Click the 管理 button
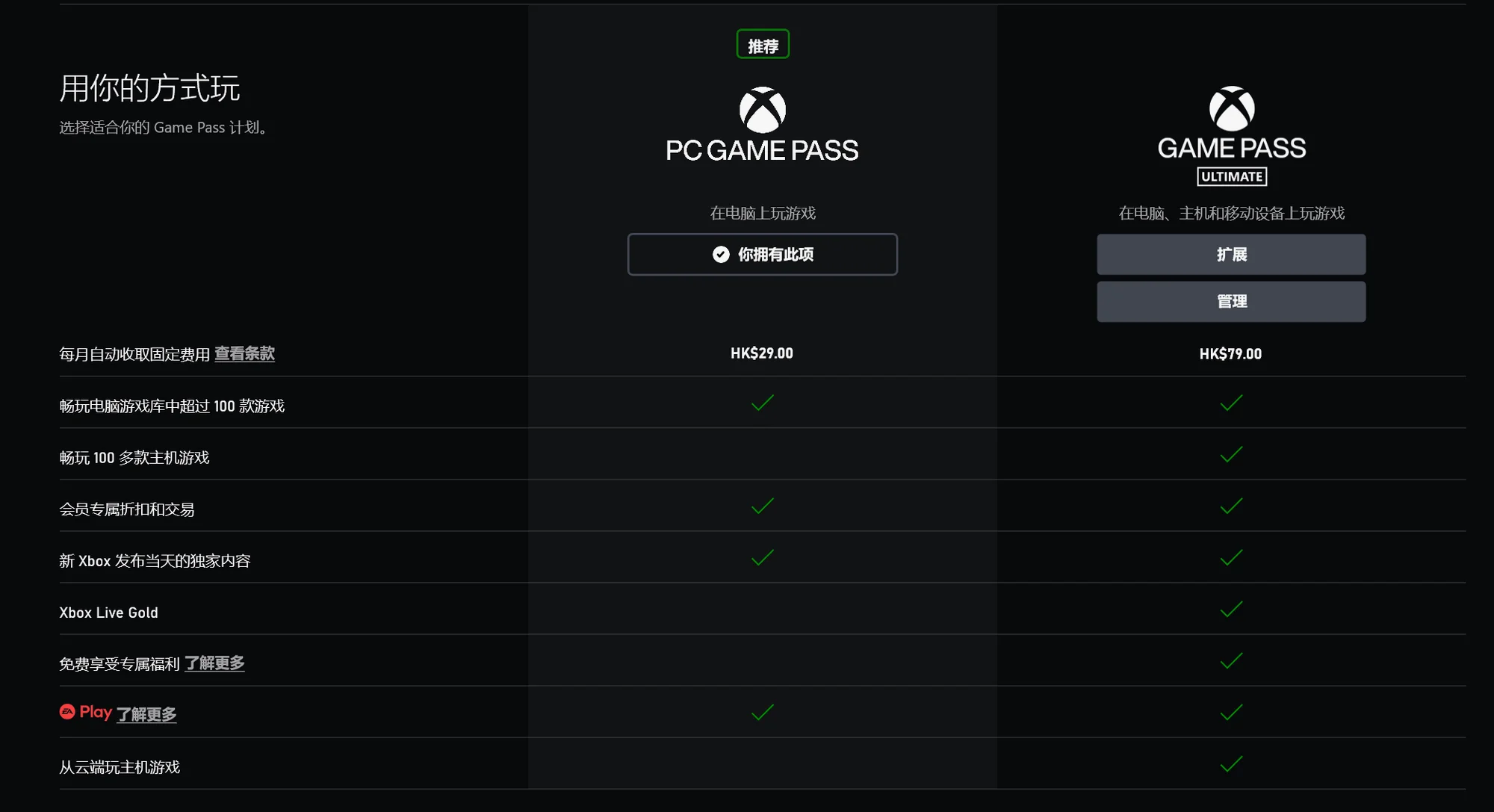This screenshot has width=1494, height=812. pos(1231,301)
